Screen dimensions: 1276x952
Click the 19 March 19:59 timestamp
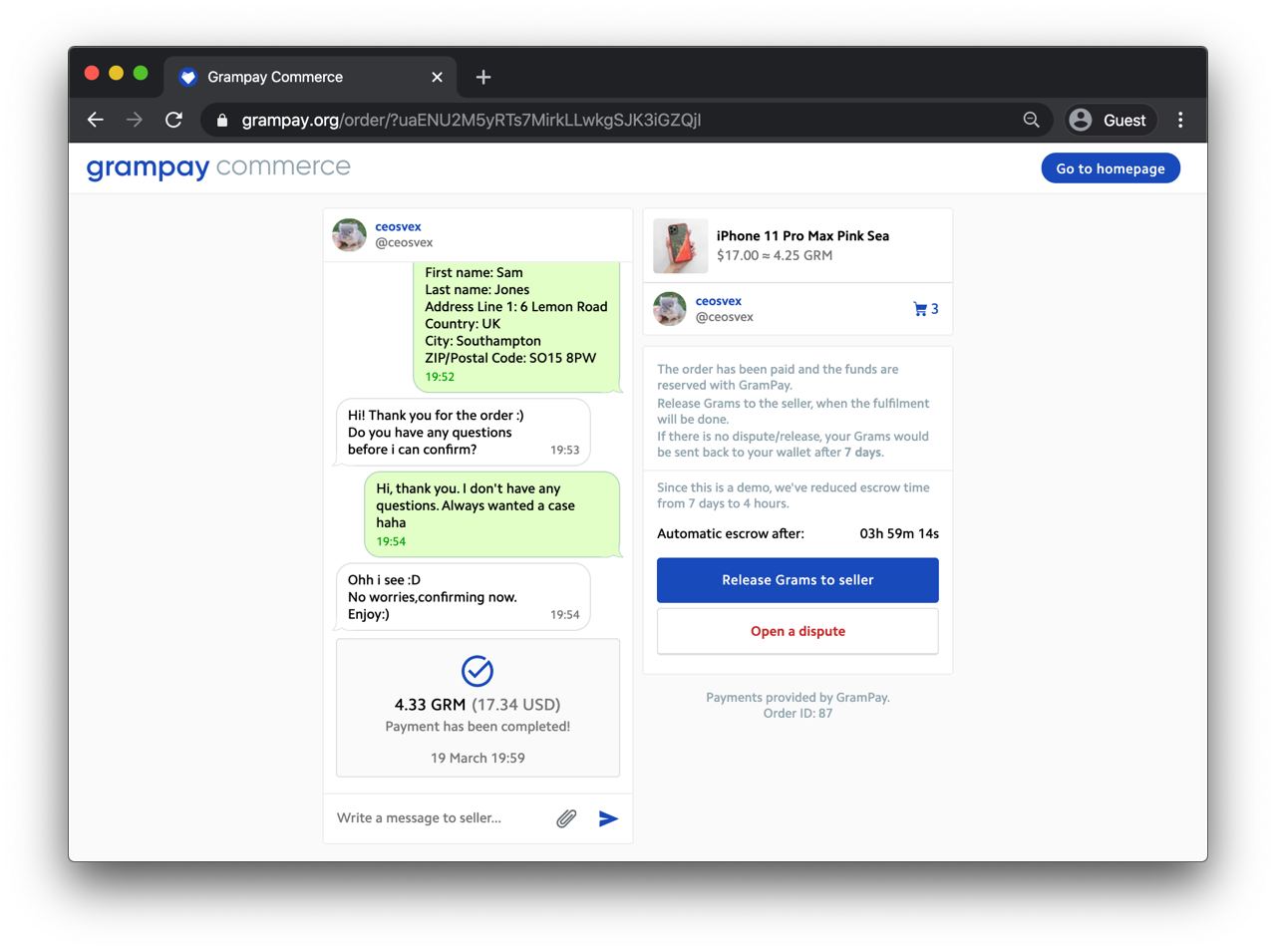pyautogui.click(x=478, y=758)
